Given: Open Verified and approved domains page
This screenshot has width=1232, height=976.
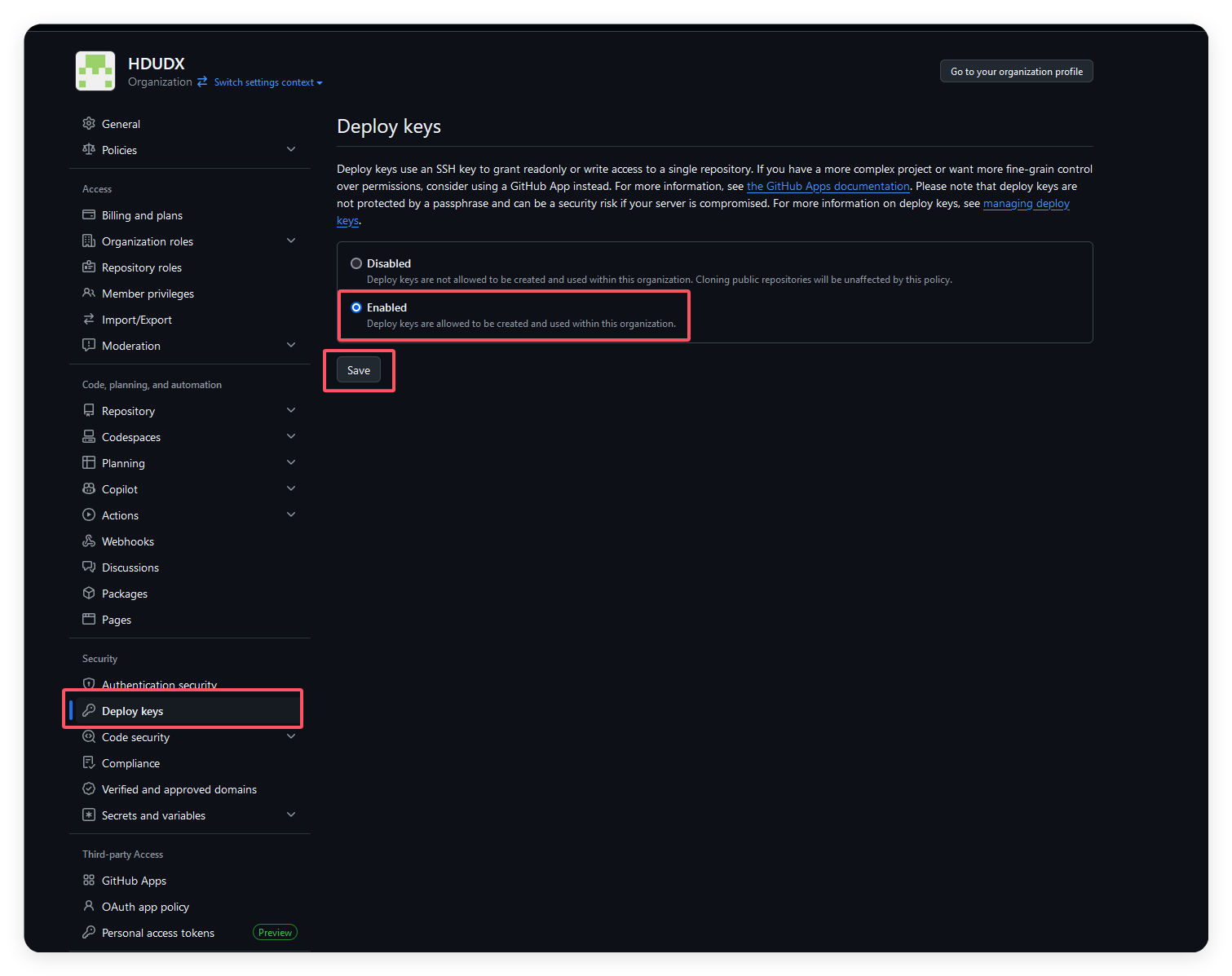Looking at the screenshot, I should point(179,789).
